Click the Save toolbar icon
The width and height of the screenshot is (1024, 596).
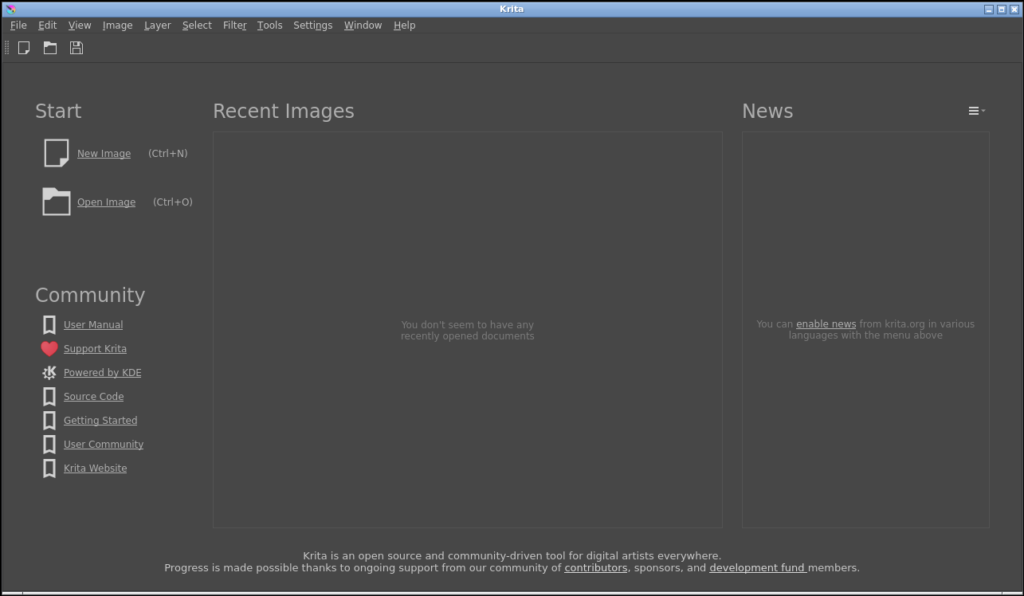(76, 48)
